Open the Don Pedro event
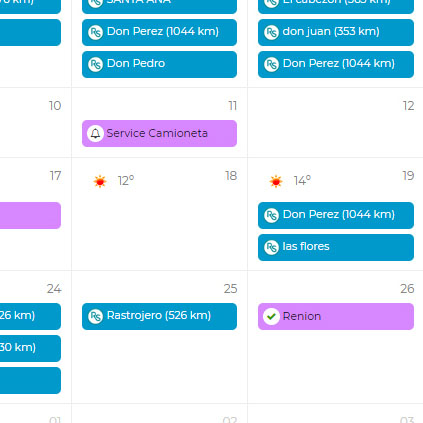The height and width of the screenshot is (423, 423). tap(159, 64)
